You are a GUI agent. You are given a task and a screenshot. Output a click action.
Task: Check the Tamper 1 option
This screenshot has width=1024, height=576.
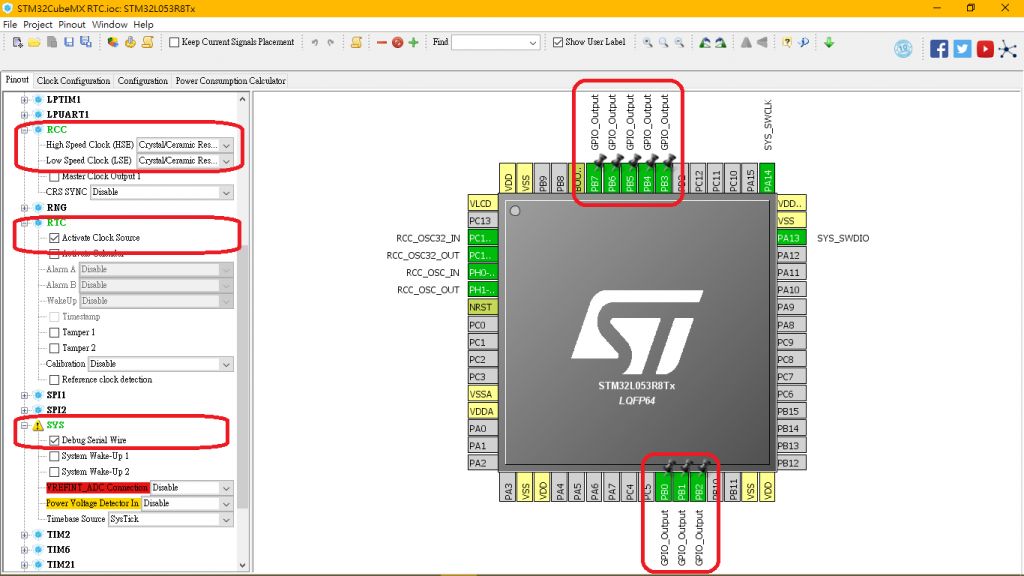tap(54, 332)
